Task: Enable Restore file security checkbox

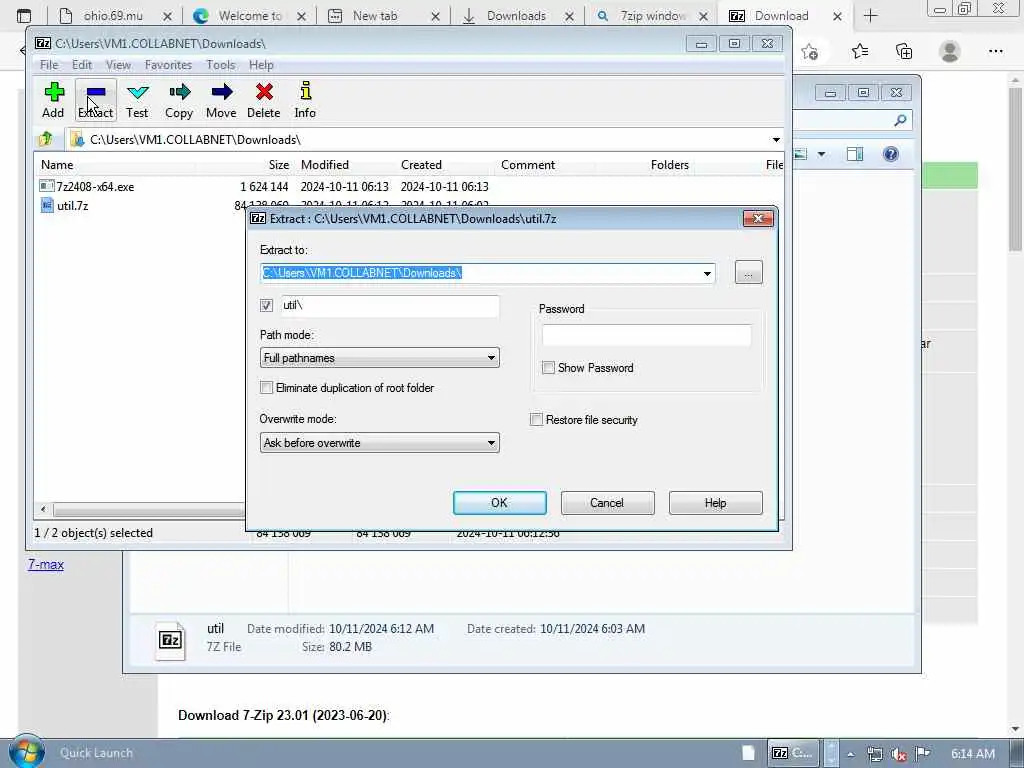Action: coord(536,420)
